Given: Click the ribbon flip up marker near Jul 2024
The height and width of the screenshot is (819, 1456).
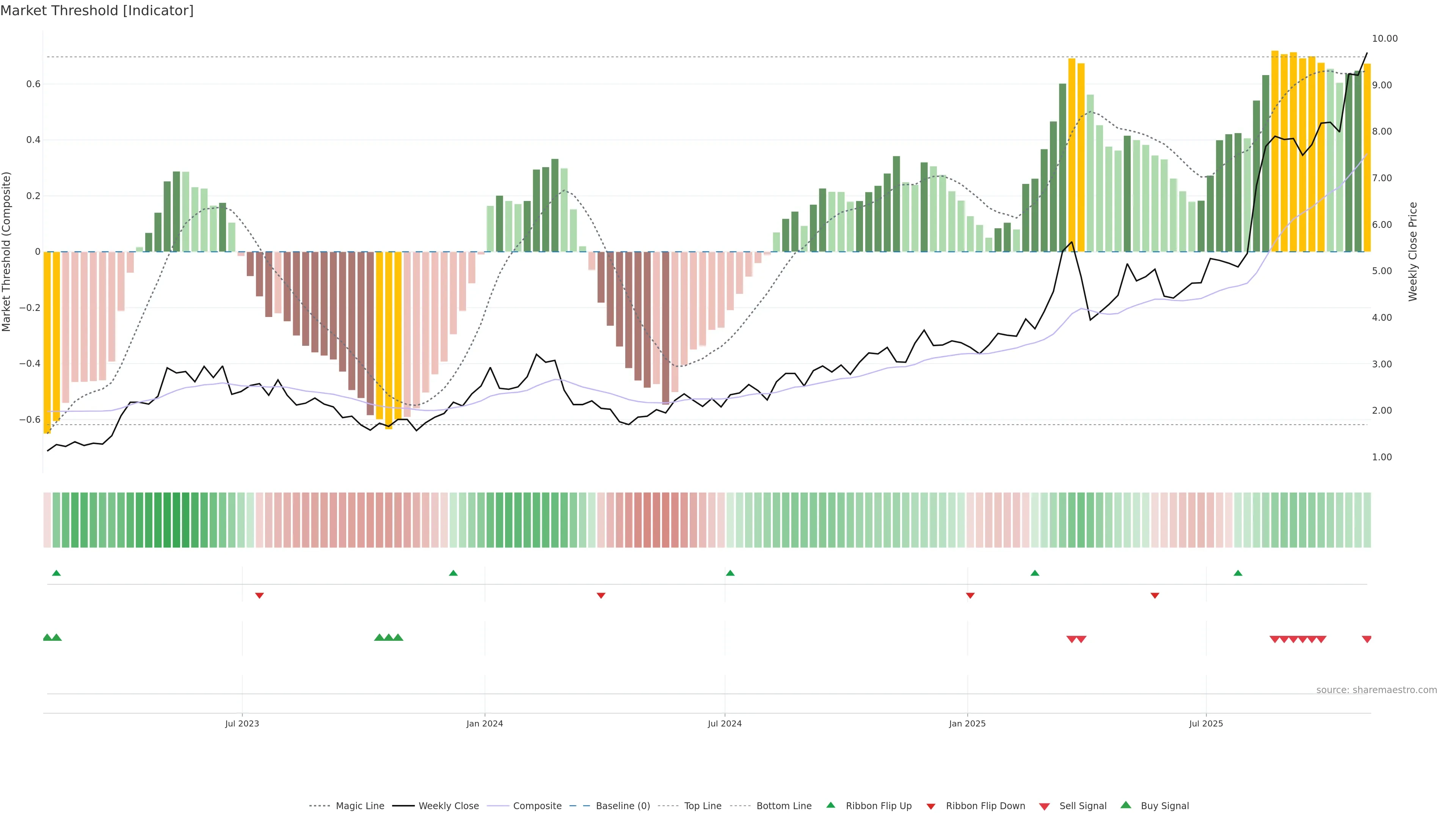Looking at the screenshot, I should [730, 573].
